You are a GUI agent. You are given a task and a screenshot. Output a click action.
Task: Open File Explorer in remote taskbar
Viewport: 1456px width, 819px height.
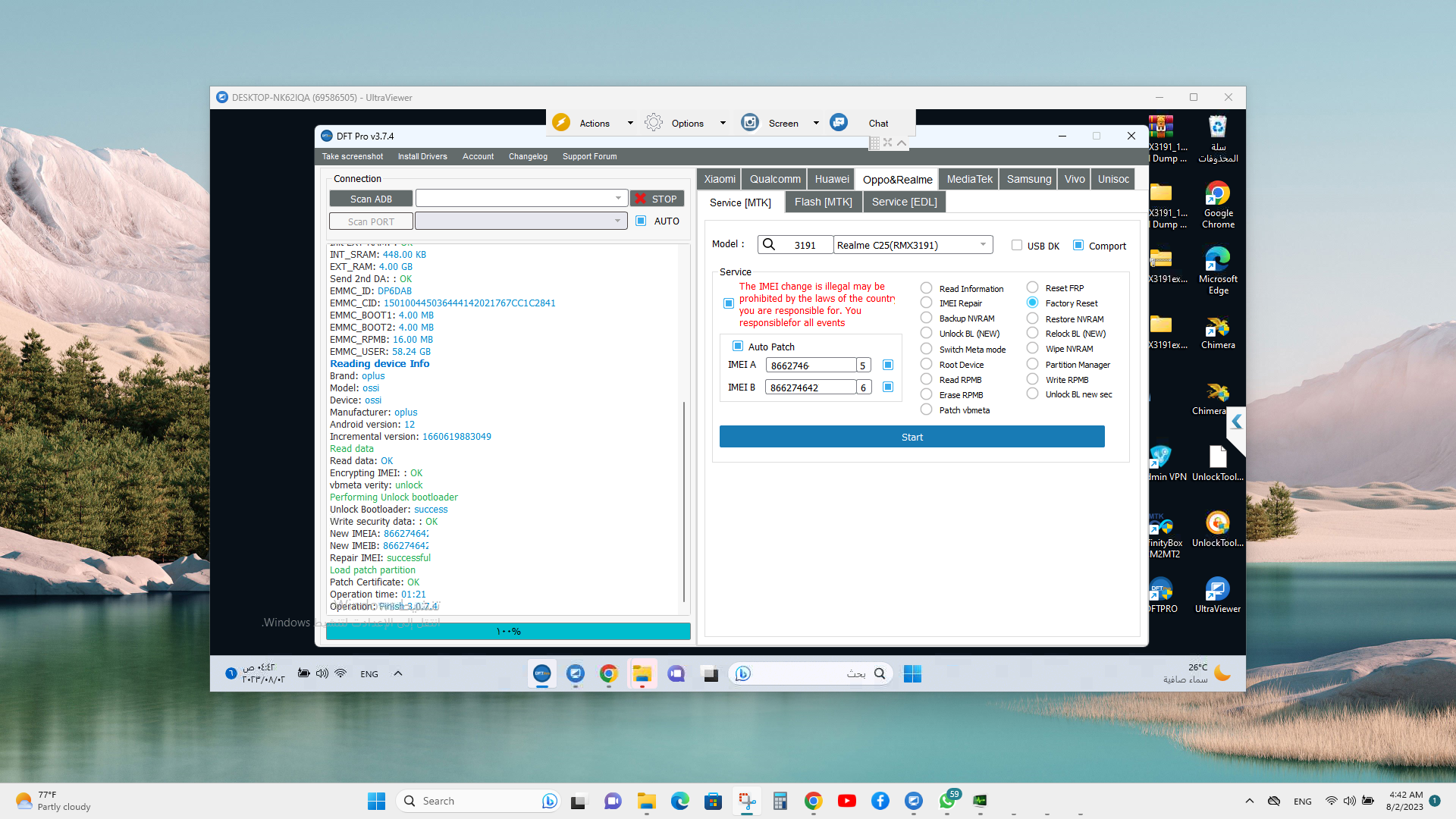[x=642, y=673]
